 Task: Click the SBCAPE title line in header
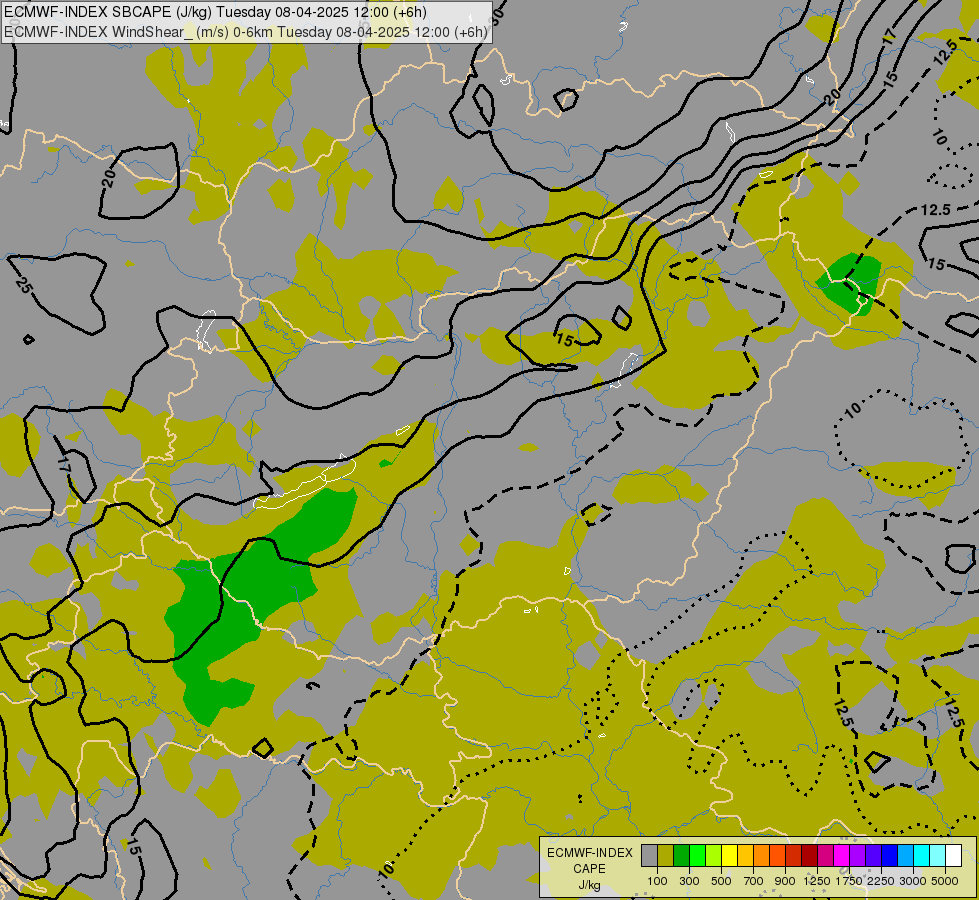(215, 12)
